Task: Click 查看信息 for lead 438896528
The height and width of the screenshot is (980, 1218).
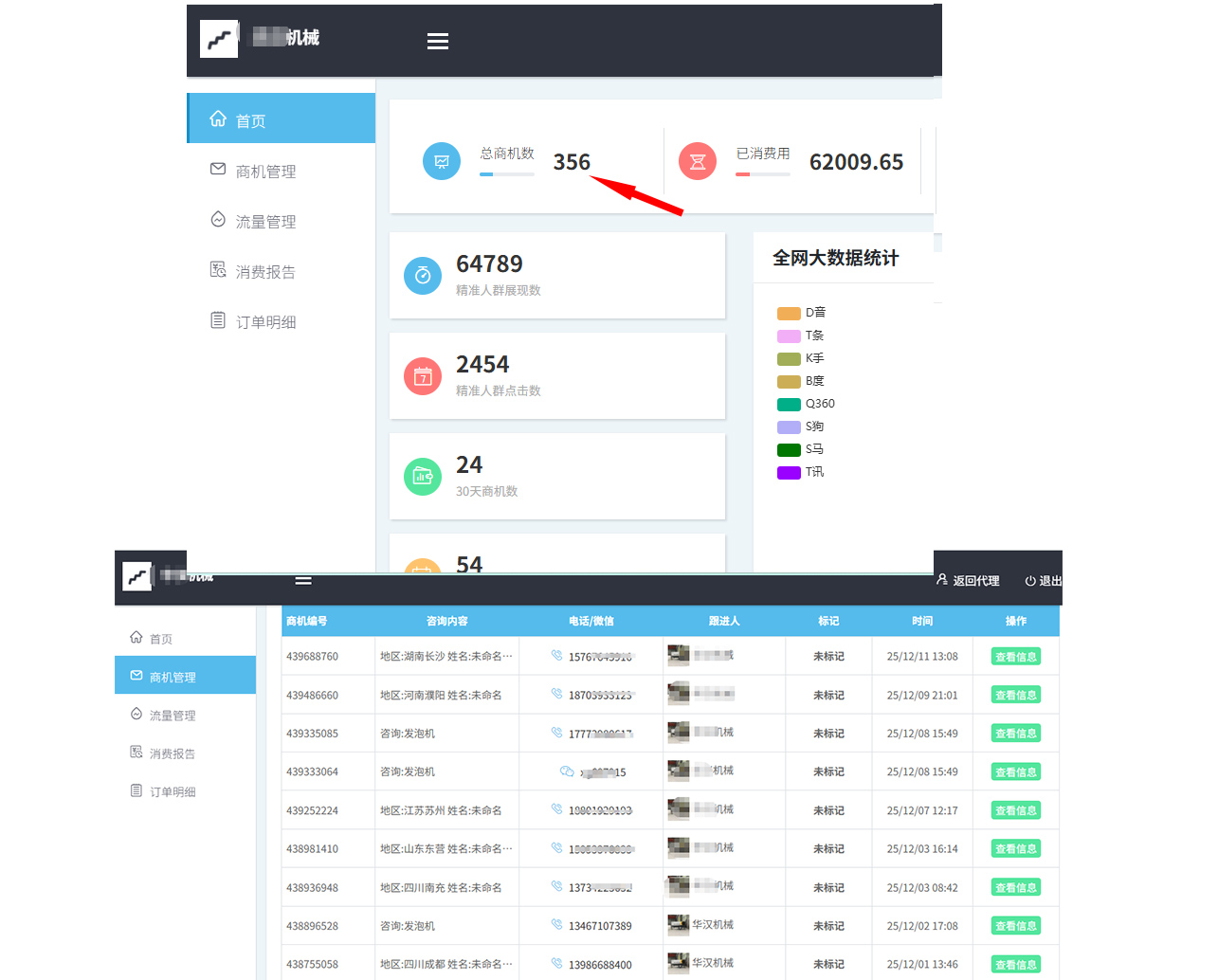Action: pyautogui.click(x=1015, y=926)
